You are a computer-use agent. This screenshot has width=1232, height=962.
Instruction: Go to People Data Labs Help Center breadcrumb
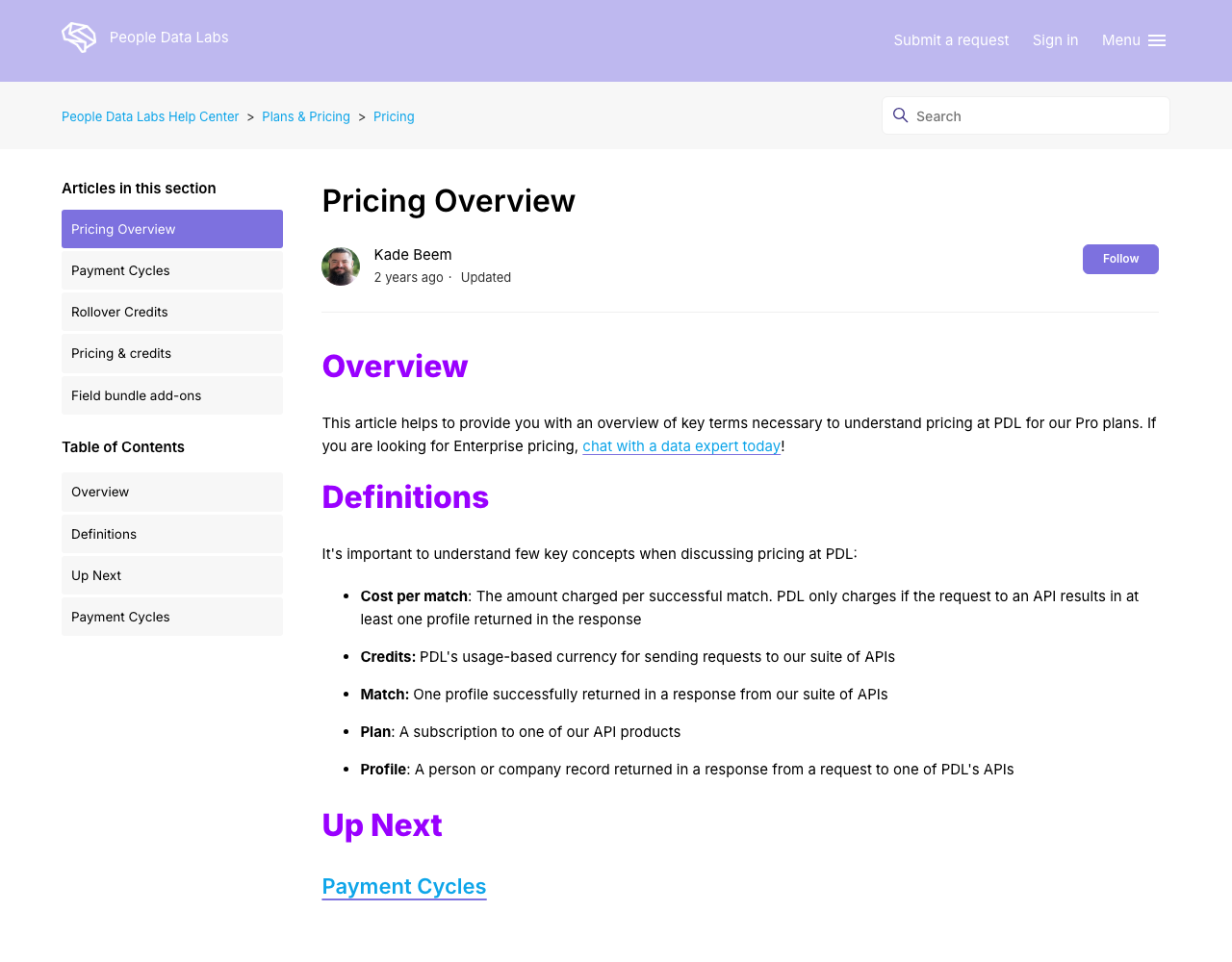[150, 116]
